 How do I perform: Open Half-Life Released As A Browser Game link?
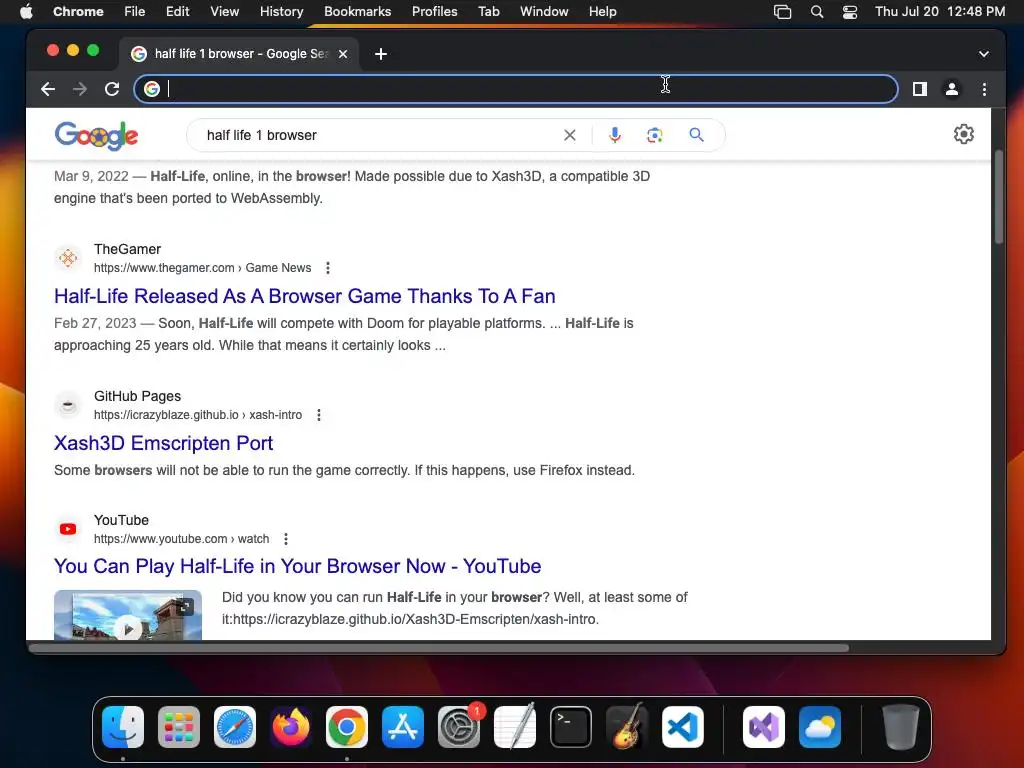(304, 296)
